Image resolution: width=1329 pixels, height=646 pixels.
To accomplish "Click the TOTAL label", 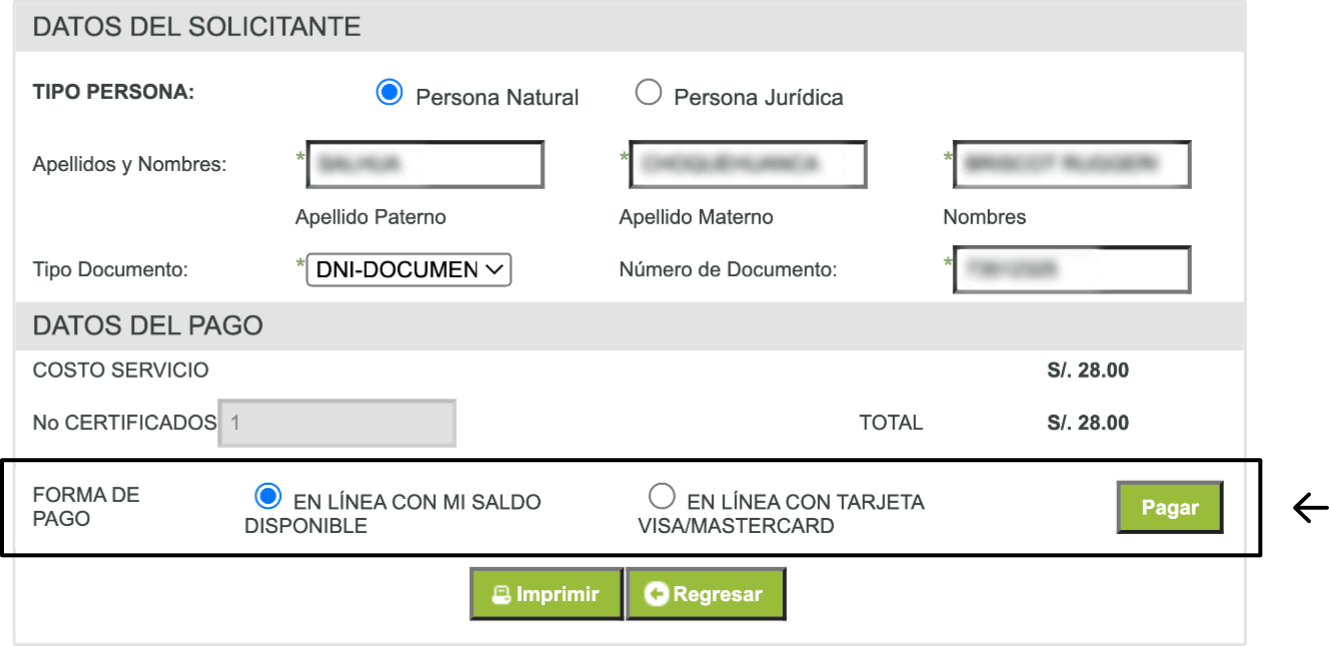I will (891, 423).
